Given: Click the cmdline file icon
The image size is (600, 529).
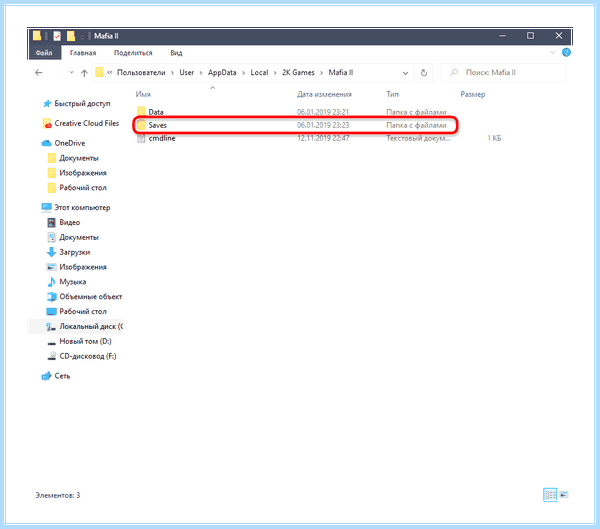Looking at the screenshot, I should click(x=141, y=138).
